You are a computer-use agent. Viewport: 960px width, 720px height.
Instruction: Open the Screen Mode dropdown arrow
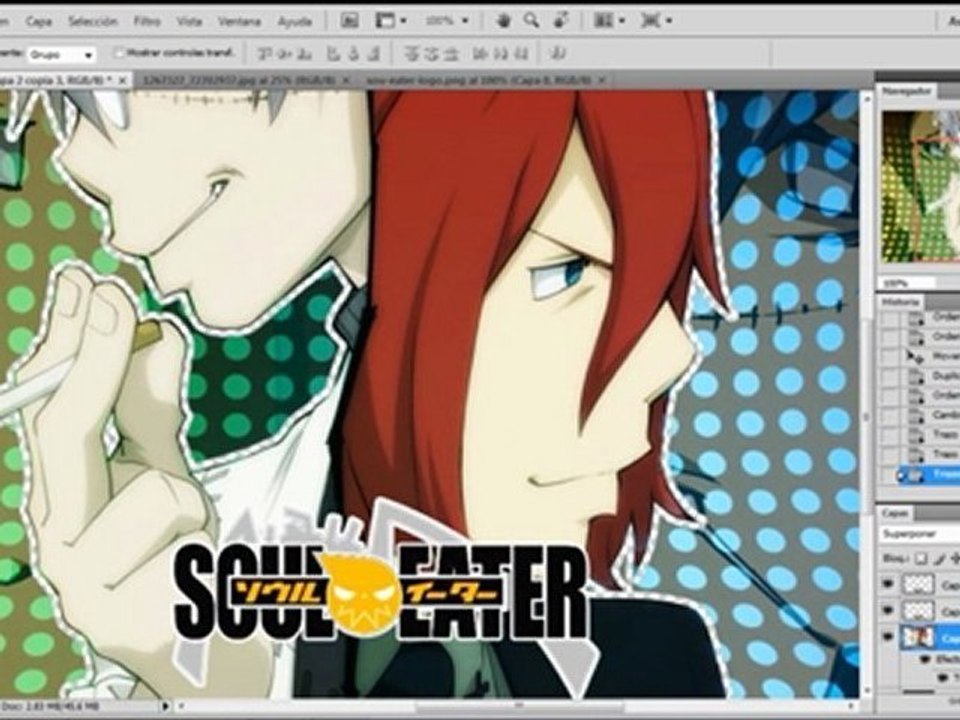(x=669, y=21)
